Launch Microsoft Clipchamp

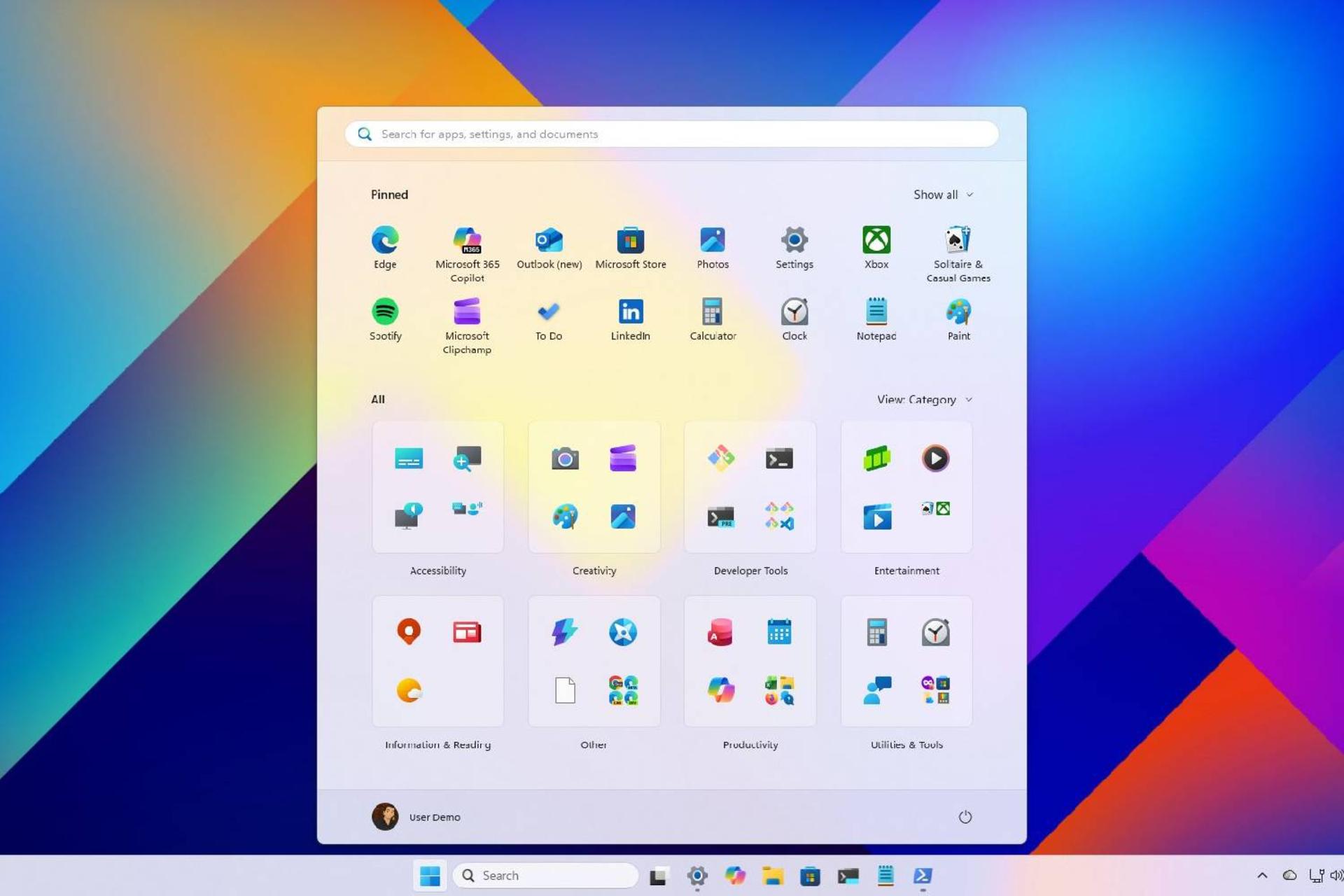pos(467,312)
